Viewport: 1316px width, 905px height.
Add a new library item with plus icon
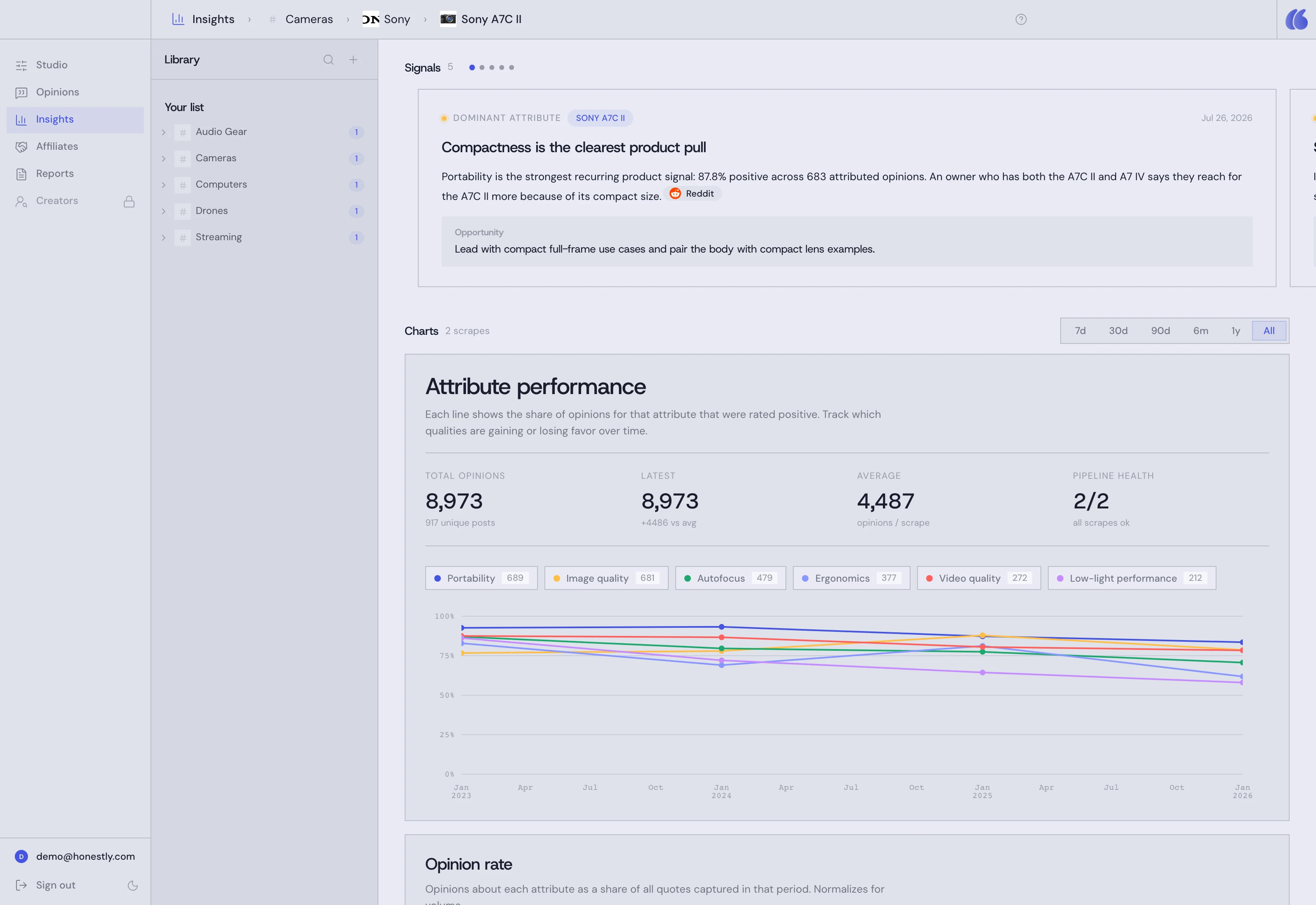coord(353,60)
